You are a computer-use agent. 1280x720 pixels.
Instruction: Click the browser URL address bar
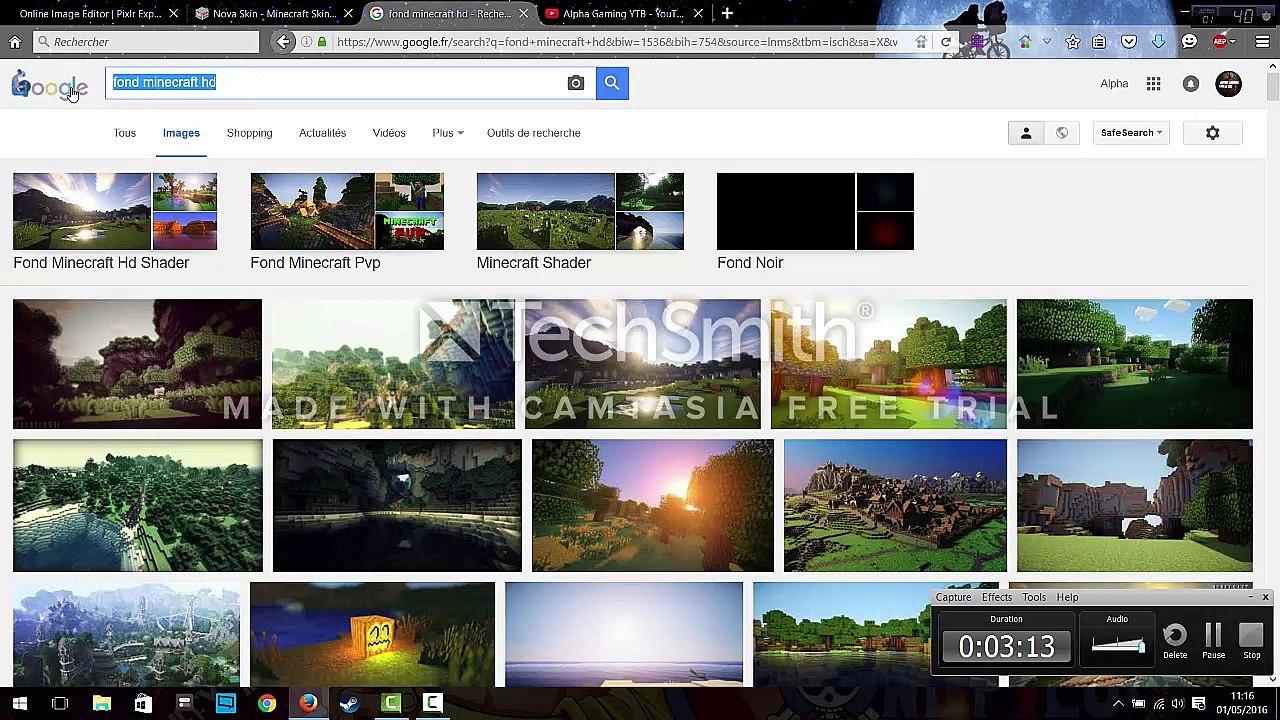click(618, 42)
